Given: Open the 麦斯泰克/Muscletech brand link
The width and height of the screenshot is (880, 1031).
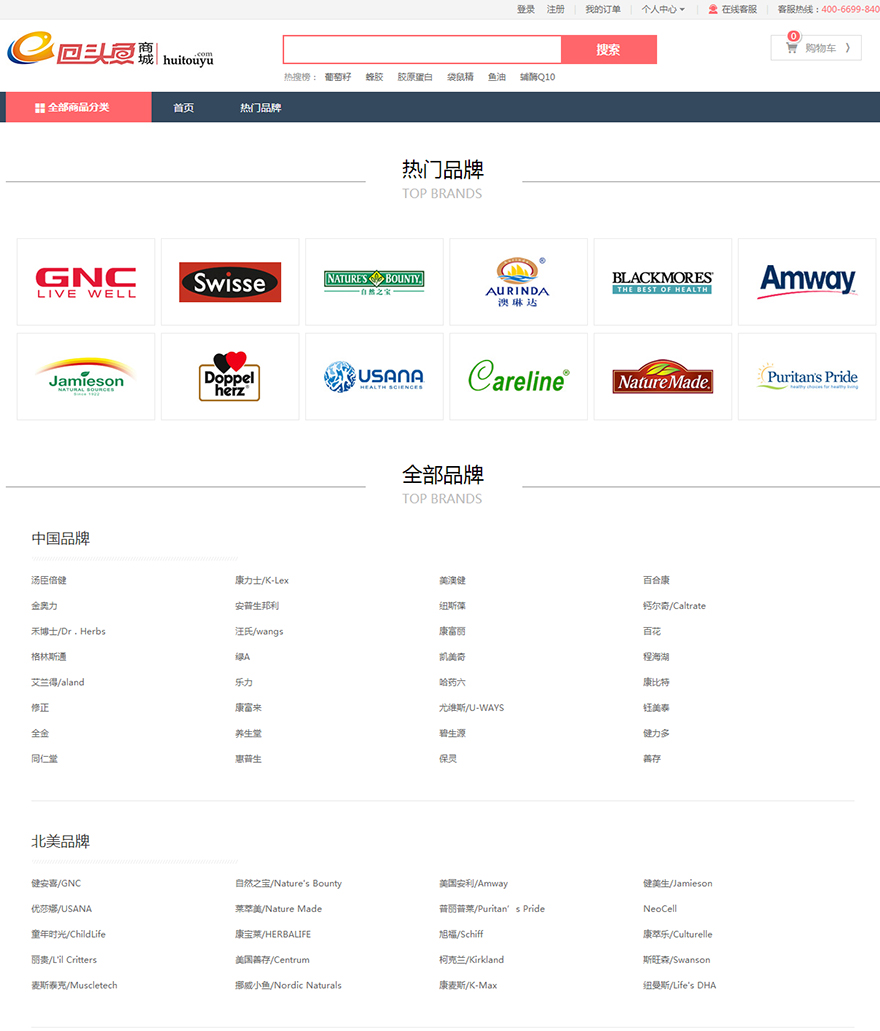Looking at the screenshot, I should (x=74, y=985).
